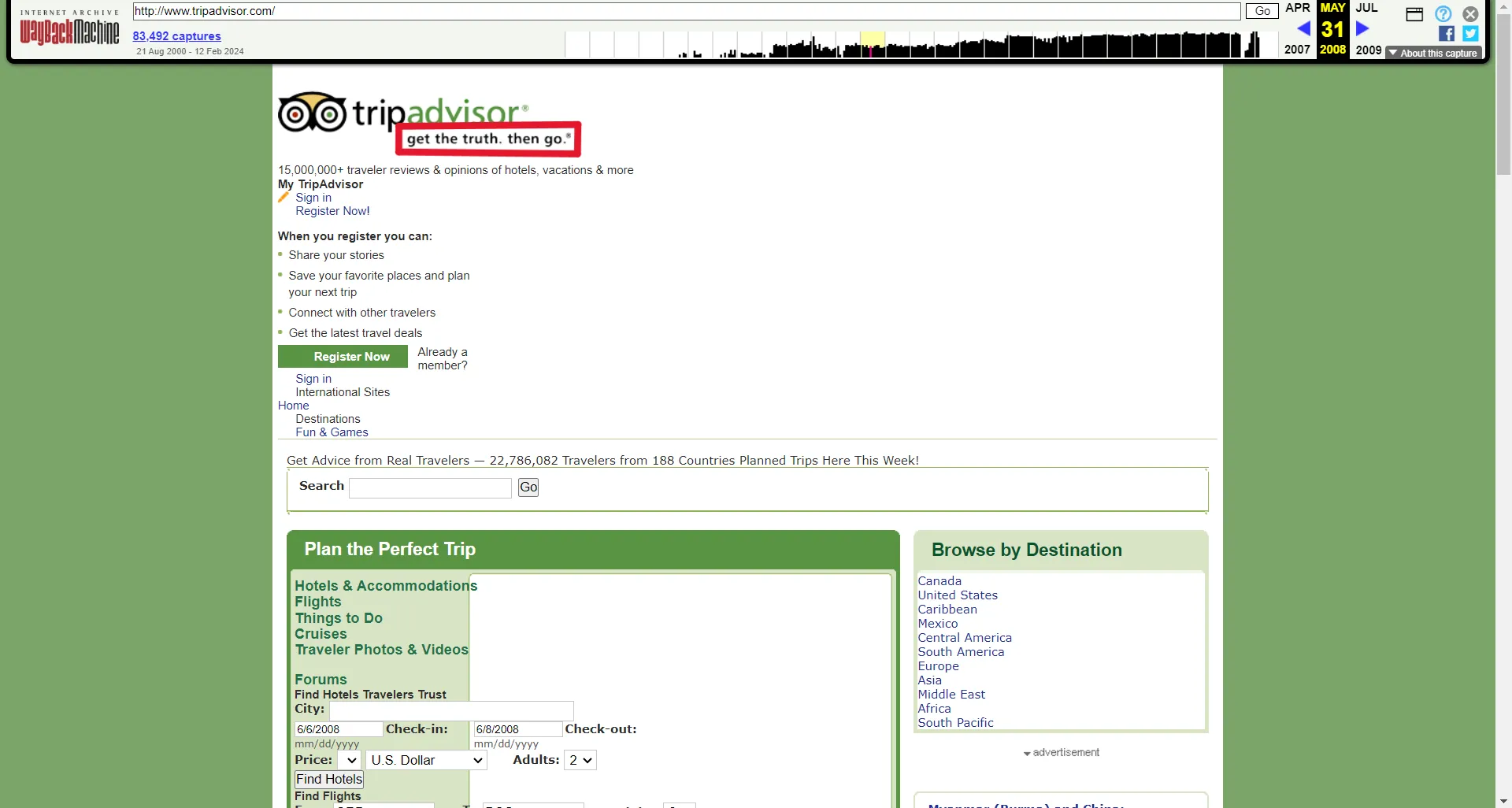1512x808 pixels.
Task: Open the U.S. Dollar currency dropdown
Action: [x=426, y=760]
